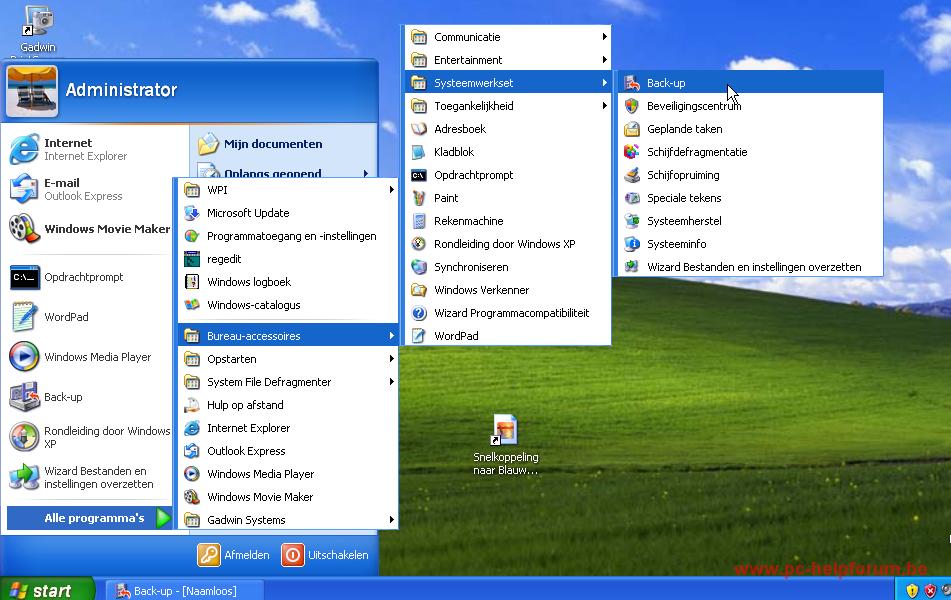Start Schijfdefragmentatie
The height and width of the screenshot is (600, 951).
click(x=750, y=152)
